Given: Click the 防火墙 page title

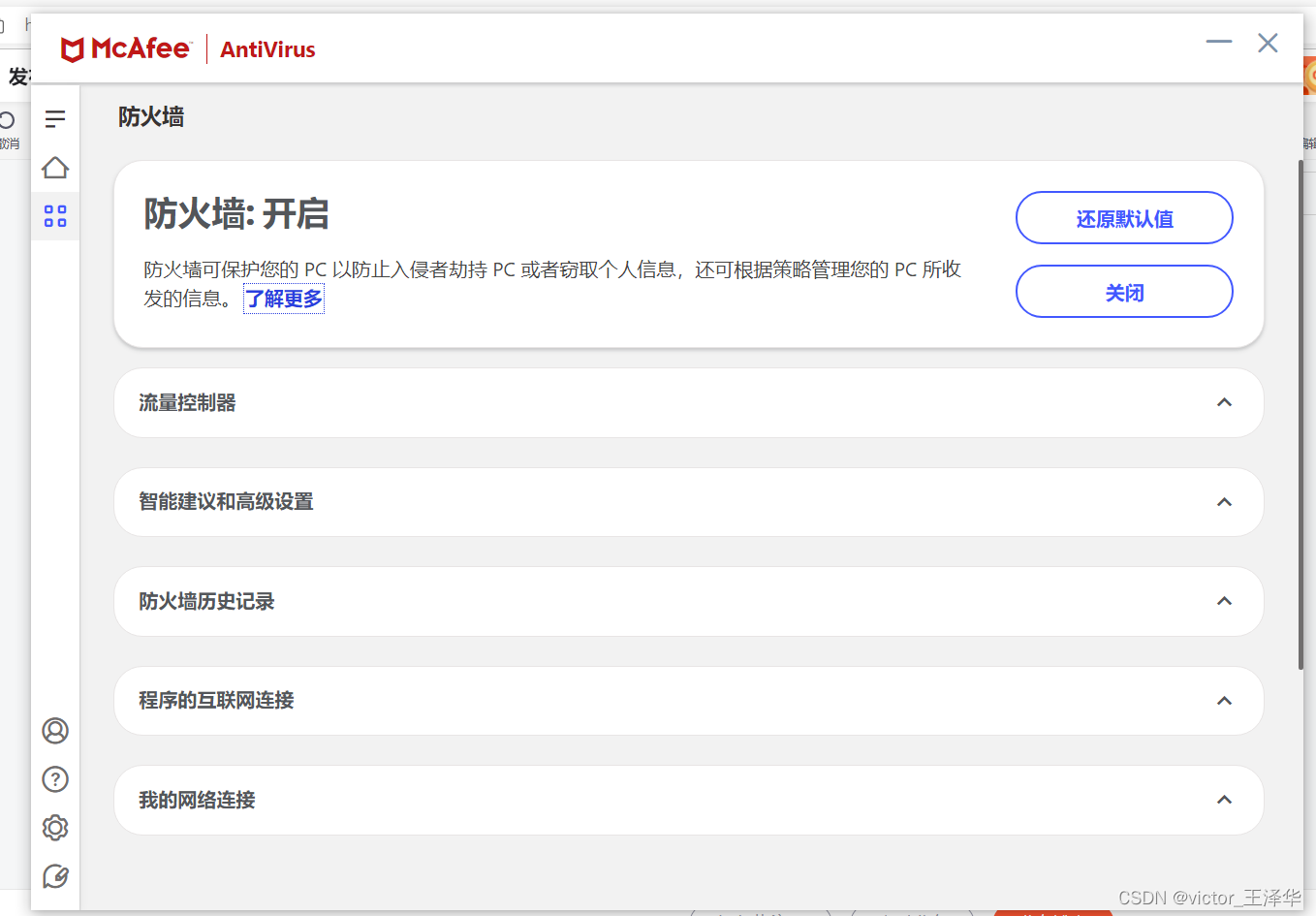Looking at the screenshot, I should 151,117.
